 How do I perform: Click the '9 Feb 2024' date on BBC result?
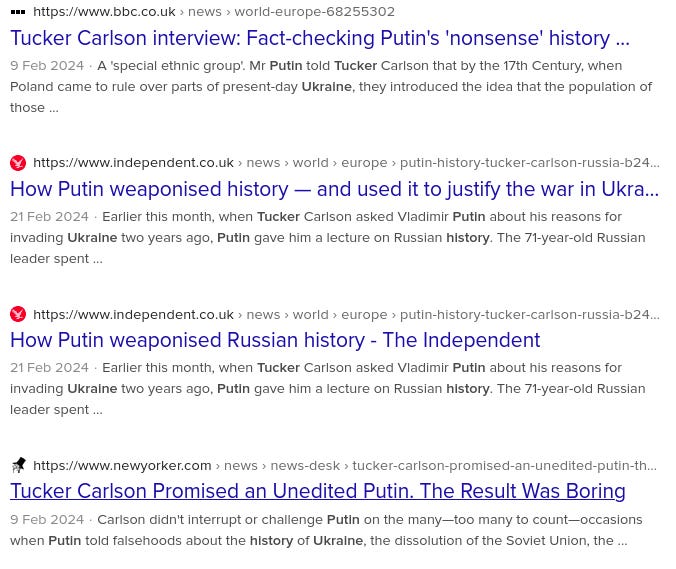coord(47,66)
